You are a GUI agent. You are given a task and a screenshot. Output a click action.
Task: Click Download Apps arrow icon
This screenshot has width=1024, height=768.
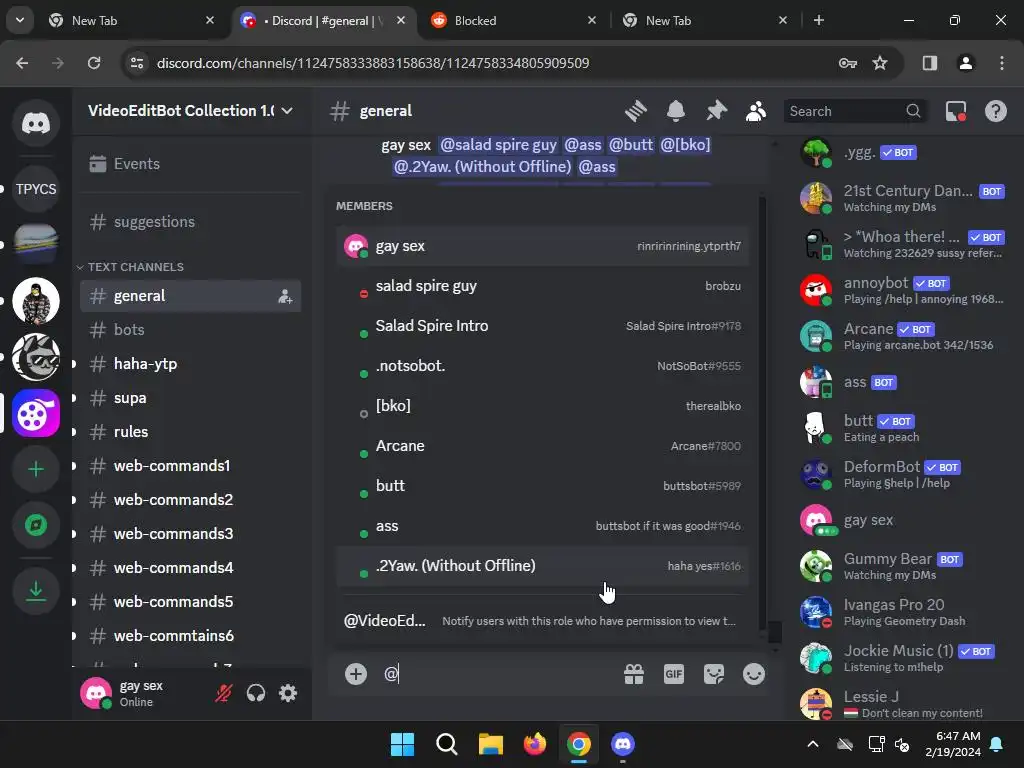click(36, 591)
